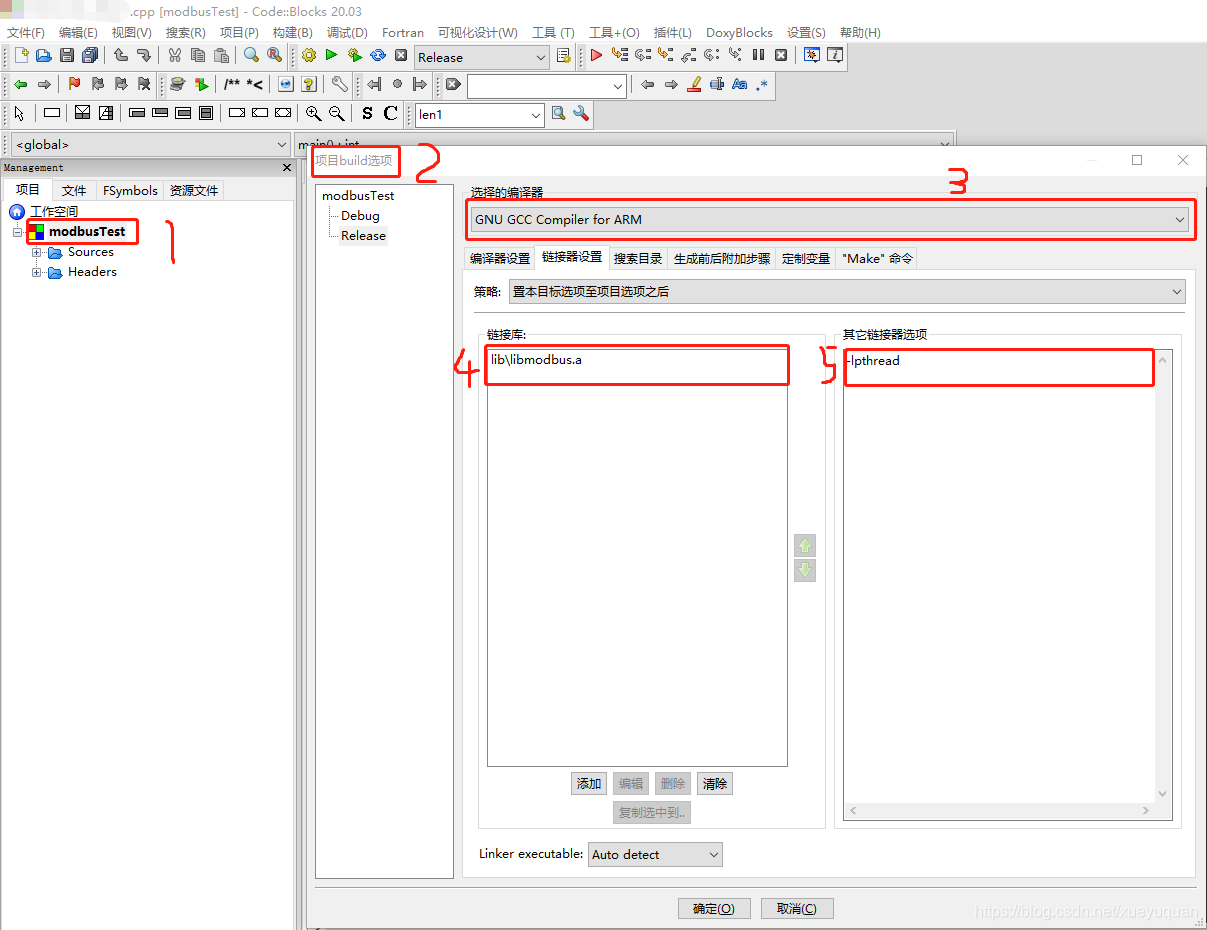The image size is (1207, 930).
Task: Switch to the 搜索目录 tab
Action: click(x=638, y=258)
